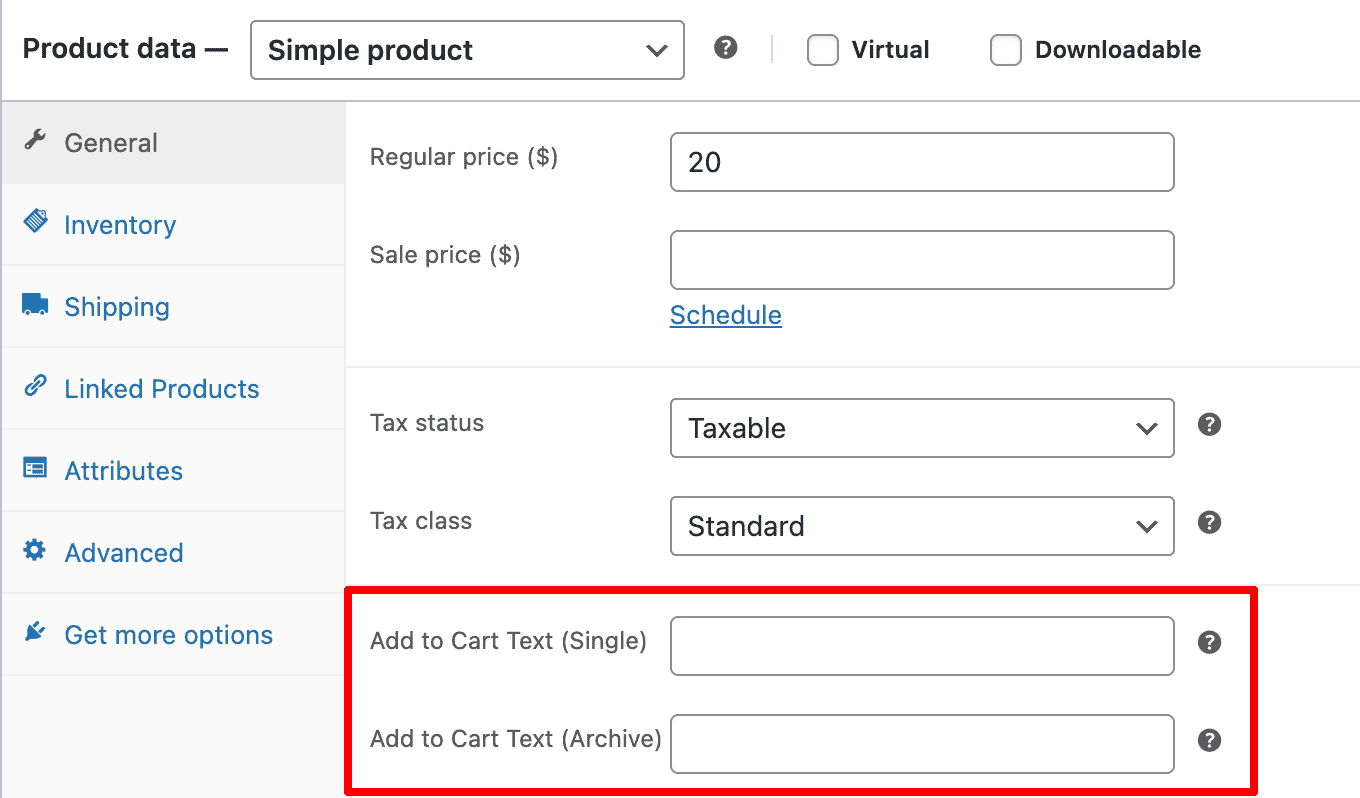This screenshot has height=798, width=1360.
Task: Click the Attributes list icon
Action: 35,468
